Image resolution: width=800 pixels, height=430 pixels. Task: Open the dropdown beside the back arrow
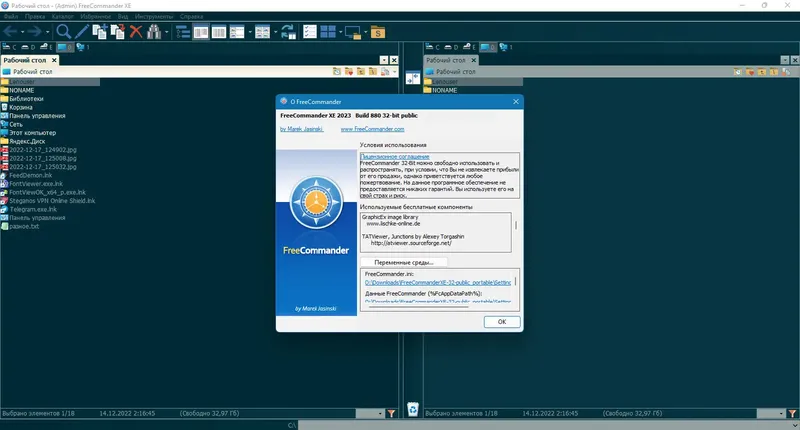click(x=22, y=32)
